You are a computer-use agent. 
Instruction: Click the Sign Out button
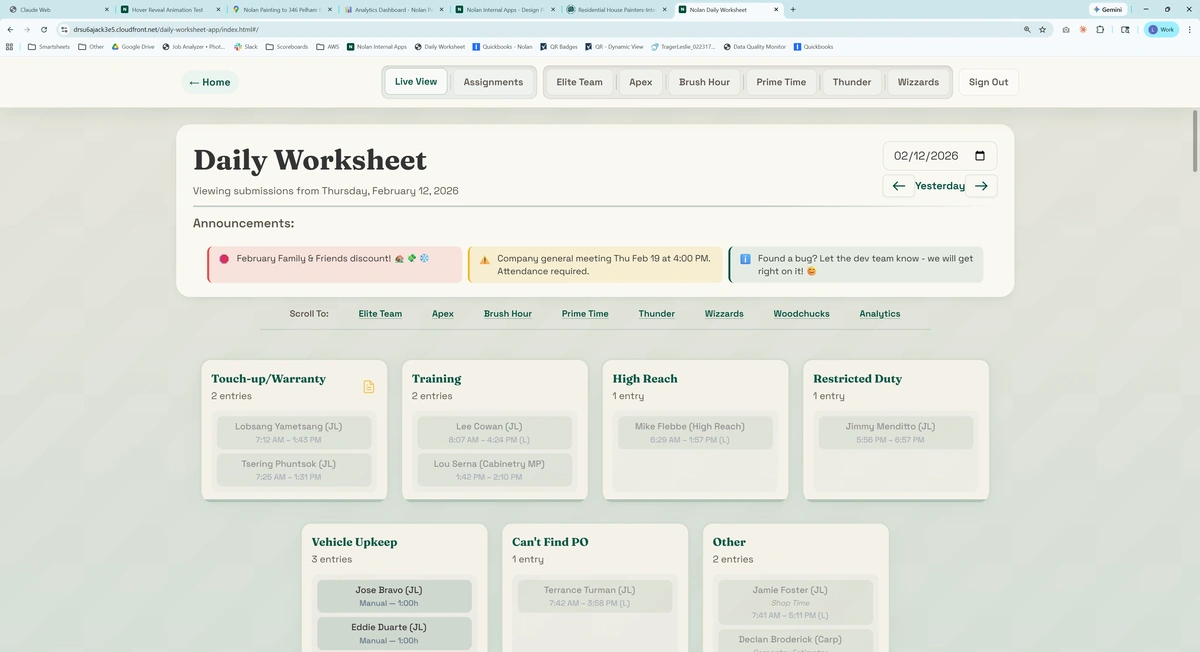point(988,82)
